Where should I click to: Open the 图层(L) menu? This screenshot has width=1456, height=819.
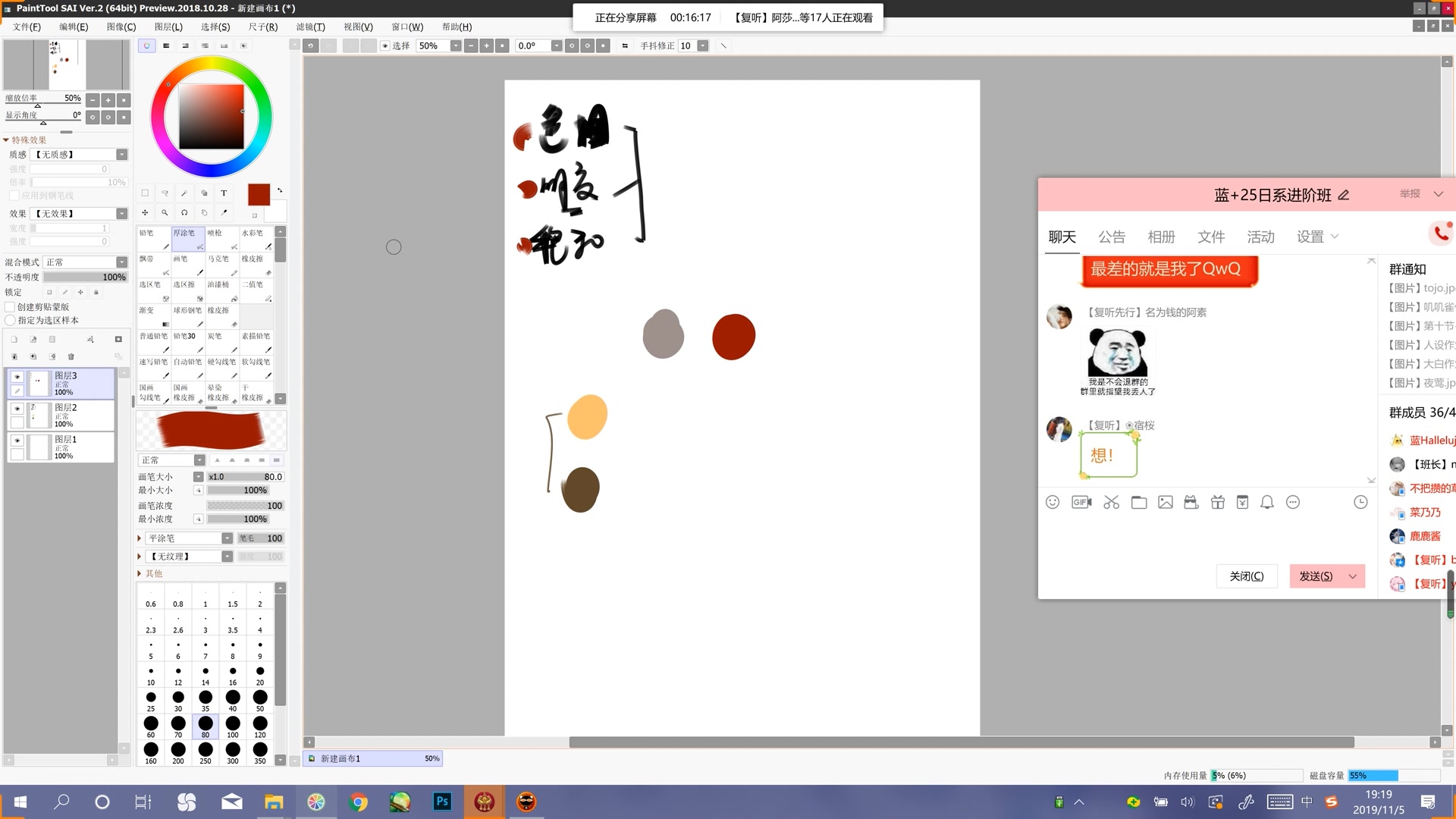168,27
